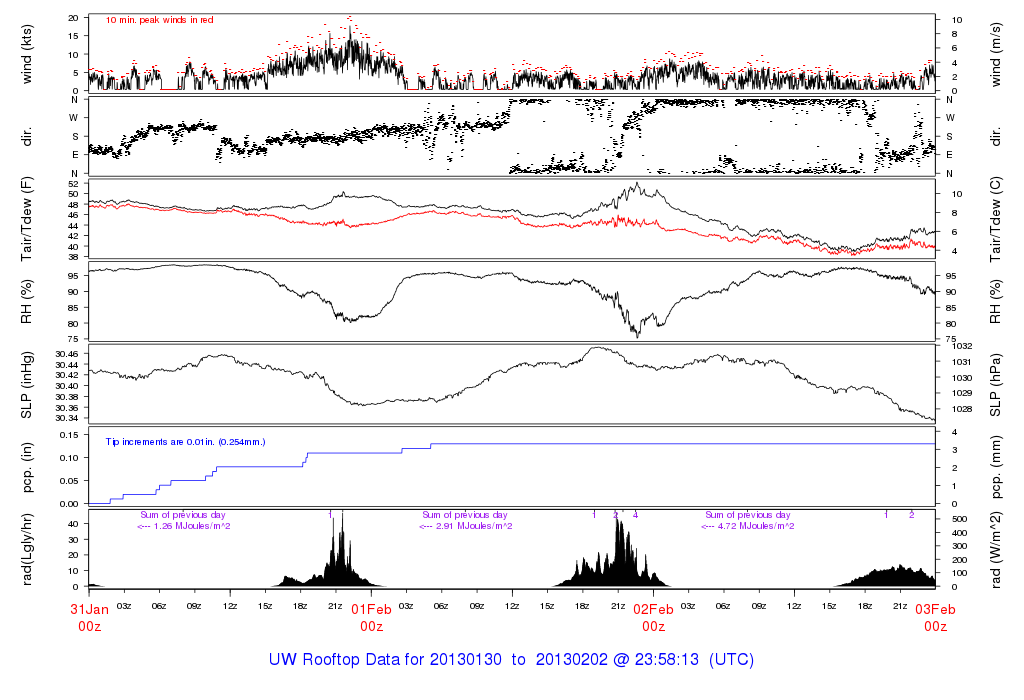Screen dimensions: 1024x700
Task: Select the "02Feb 00z" date label
Action: click(654, 618)
